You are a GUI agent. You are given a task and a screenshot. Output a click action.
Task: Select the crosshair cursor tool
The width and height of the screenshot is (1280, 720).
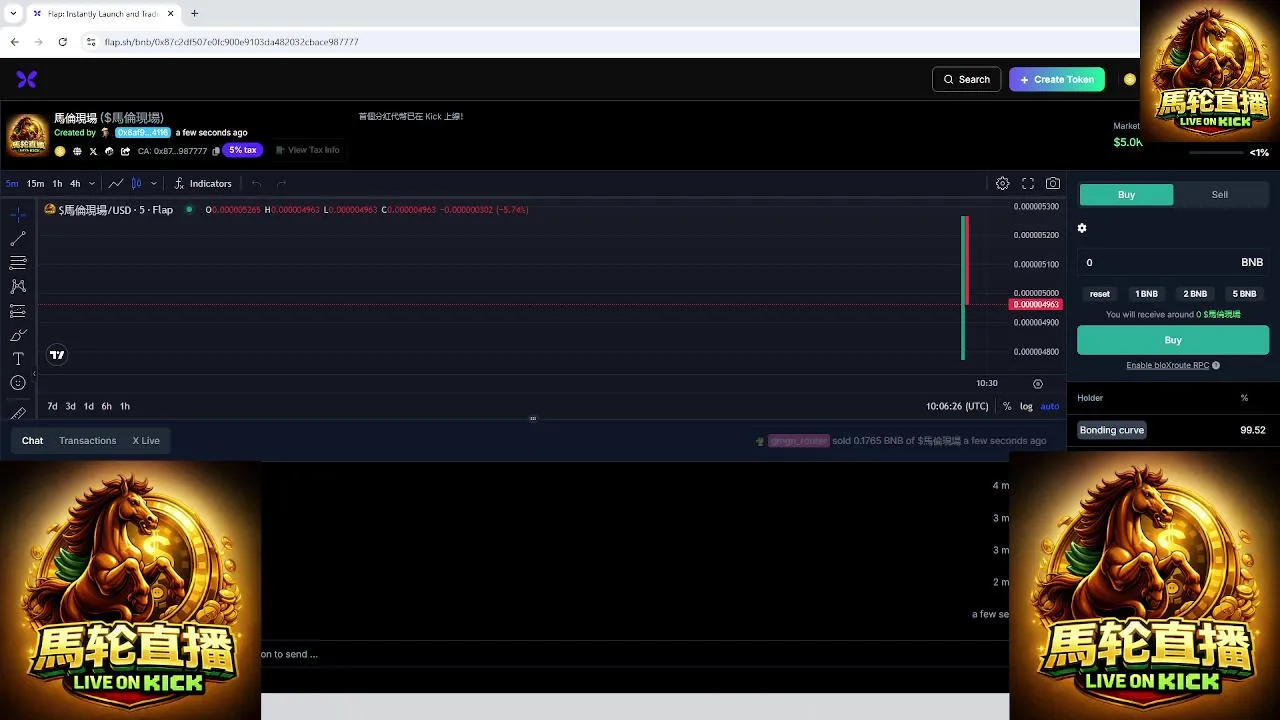click(x=18, y=215)
